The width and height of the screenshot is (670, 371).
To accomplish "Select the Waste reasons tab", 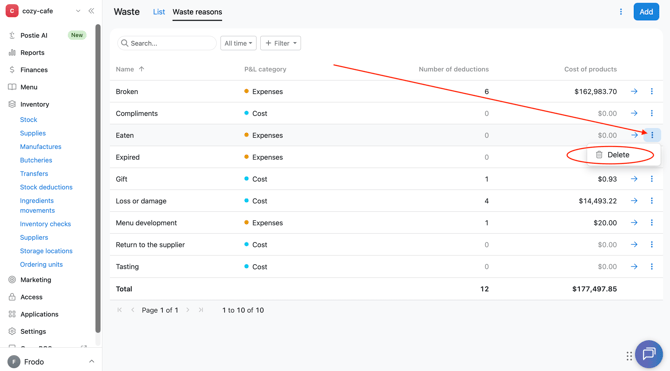I will tap(197, 12).
